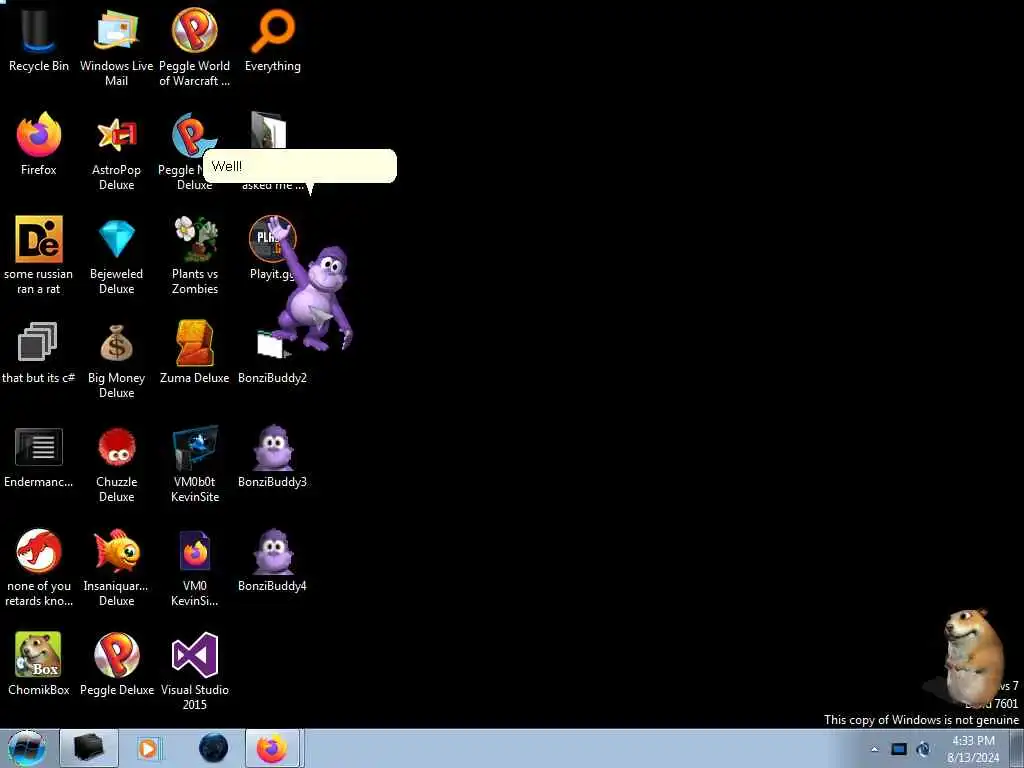The image size is (1024, 768).
Task: Select the VM0b0t KevinSite monitor icon
Action: point(195,464)
